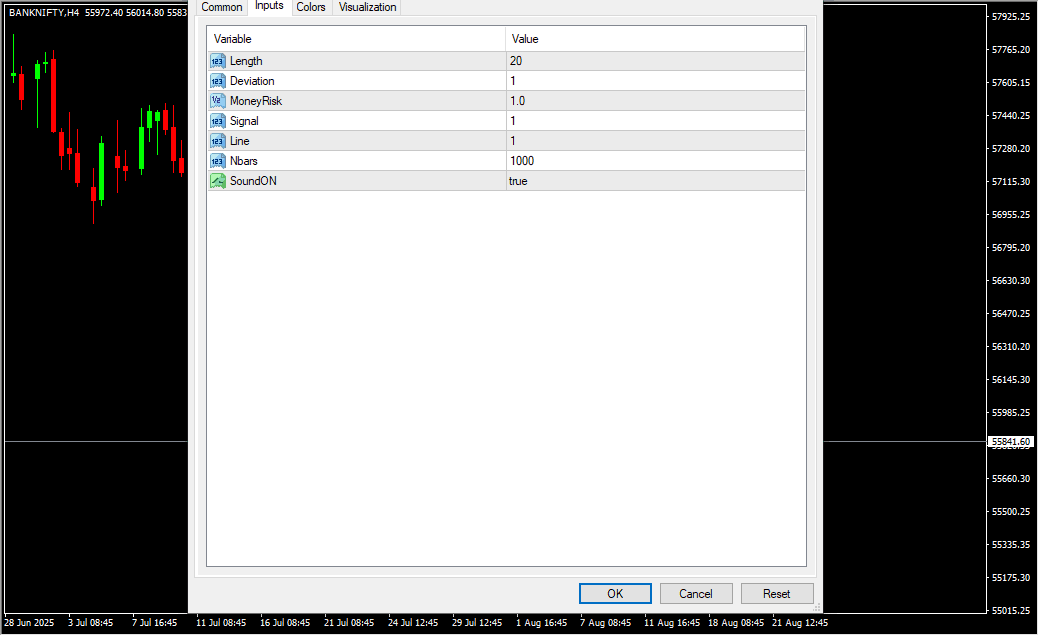
Task: Click the MoneyRisk value 1.0
Action: 655,101
